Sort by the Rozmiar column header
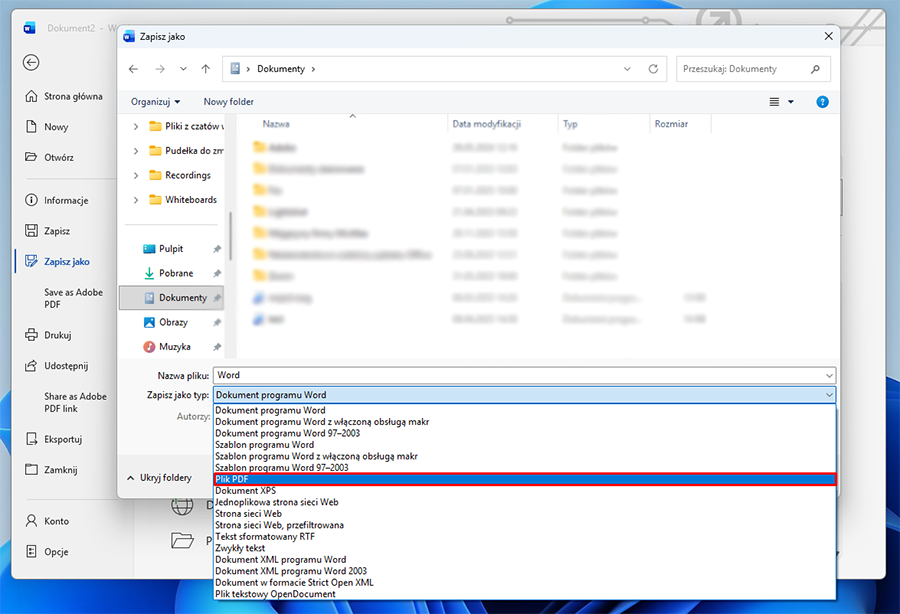This screenshot has width=900, height=614. pyautogui.click(x=671, y=123)
